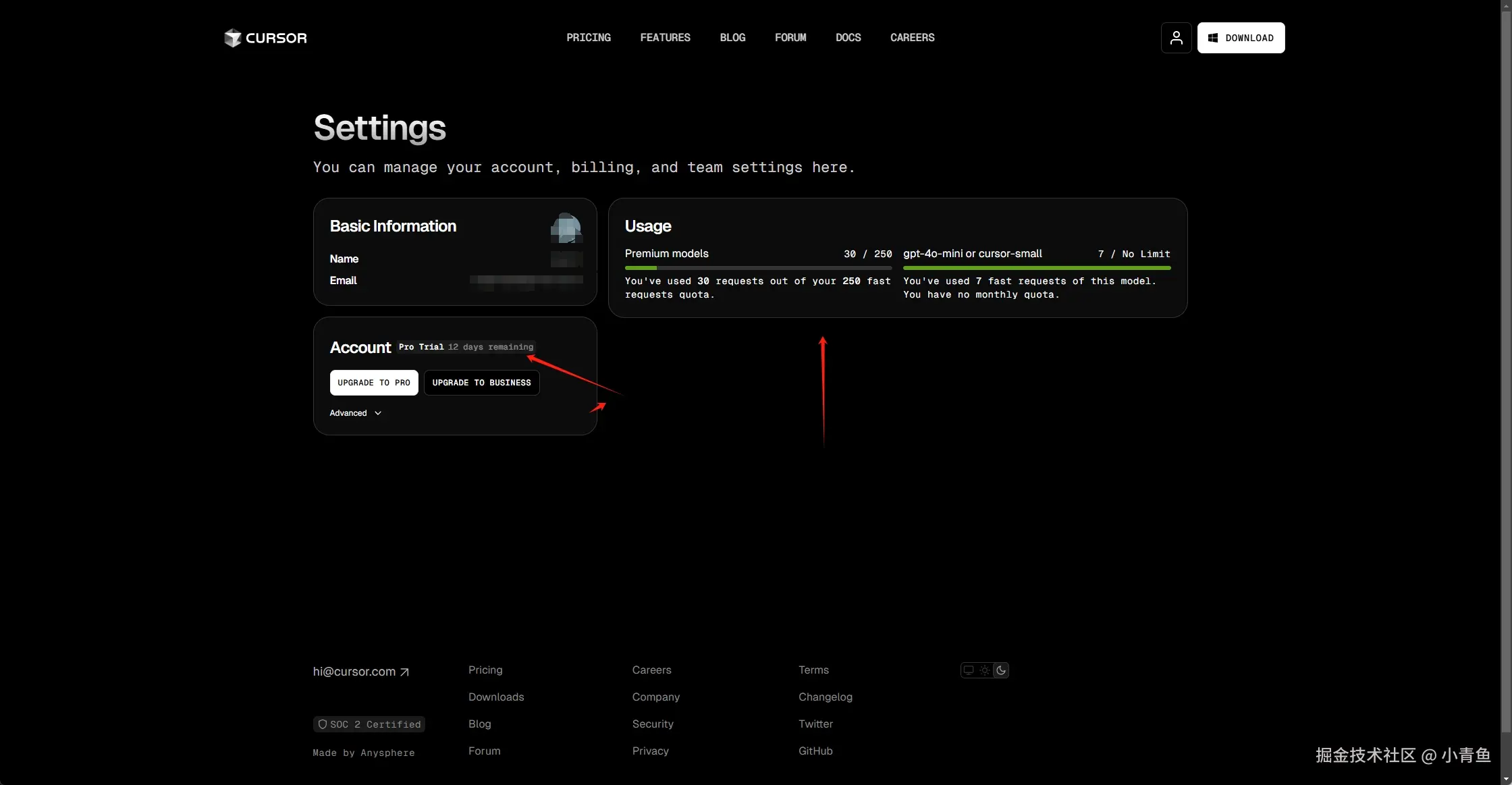The image size is (1512, 785).
Task: Open the user account profile icon
Action: tap(1176, 38)
